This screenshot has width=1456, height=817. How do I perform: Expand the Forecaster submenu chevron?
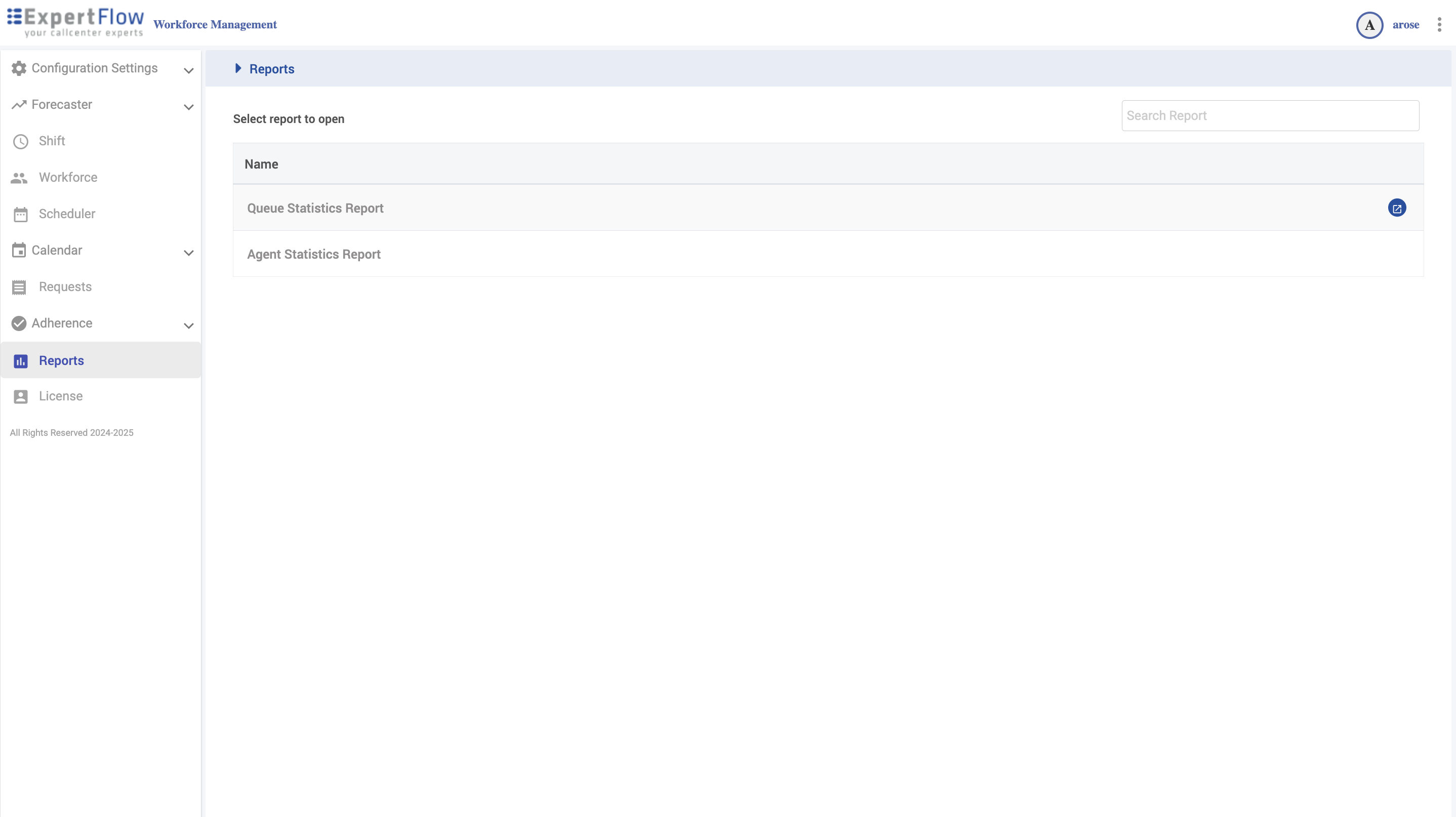pos(189,107)
